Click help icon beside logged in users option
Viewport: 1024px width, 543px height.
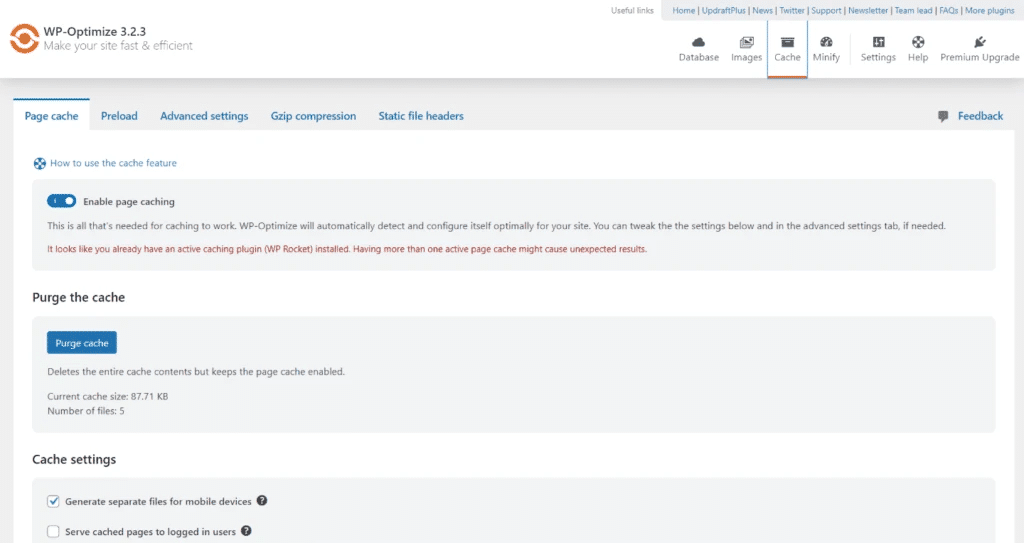coord(246,531)
